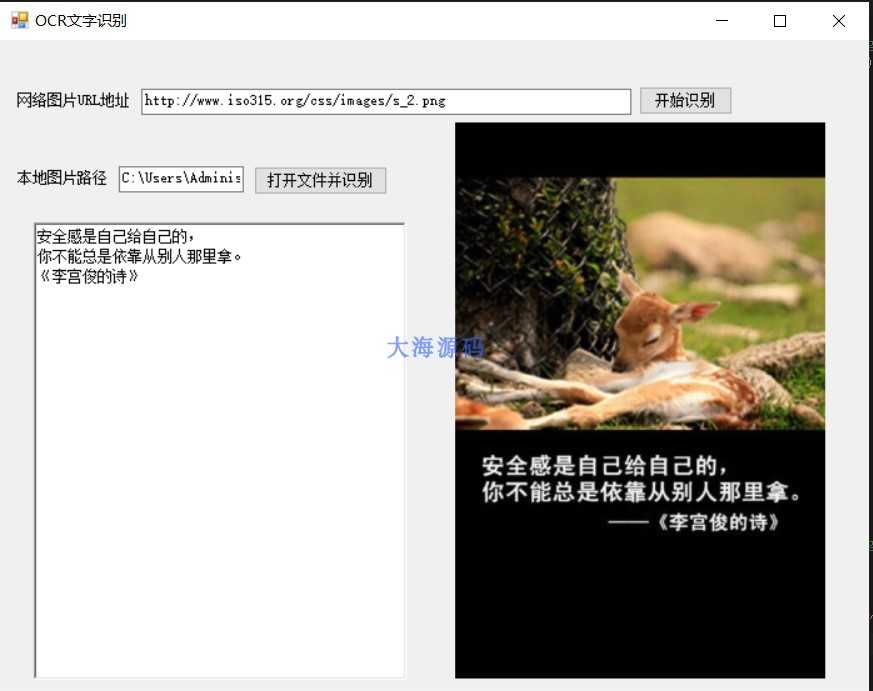
Task: Click the 开始识别 button
Action: click(x=685, y=101)
